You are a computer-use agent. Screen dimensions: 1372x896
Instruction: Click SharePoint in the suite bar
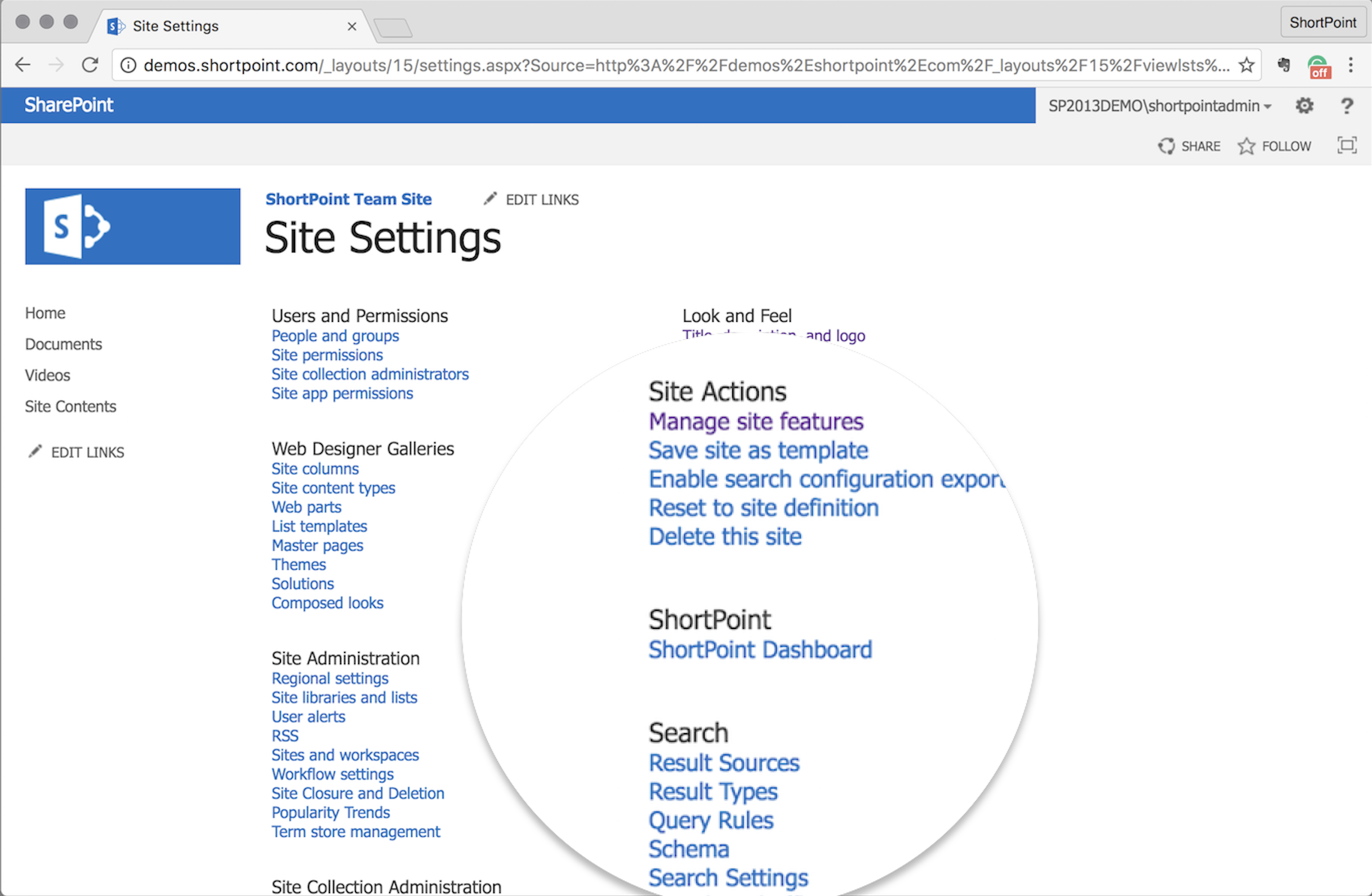click(69, 105)
